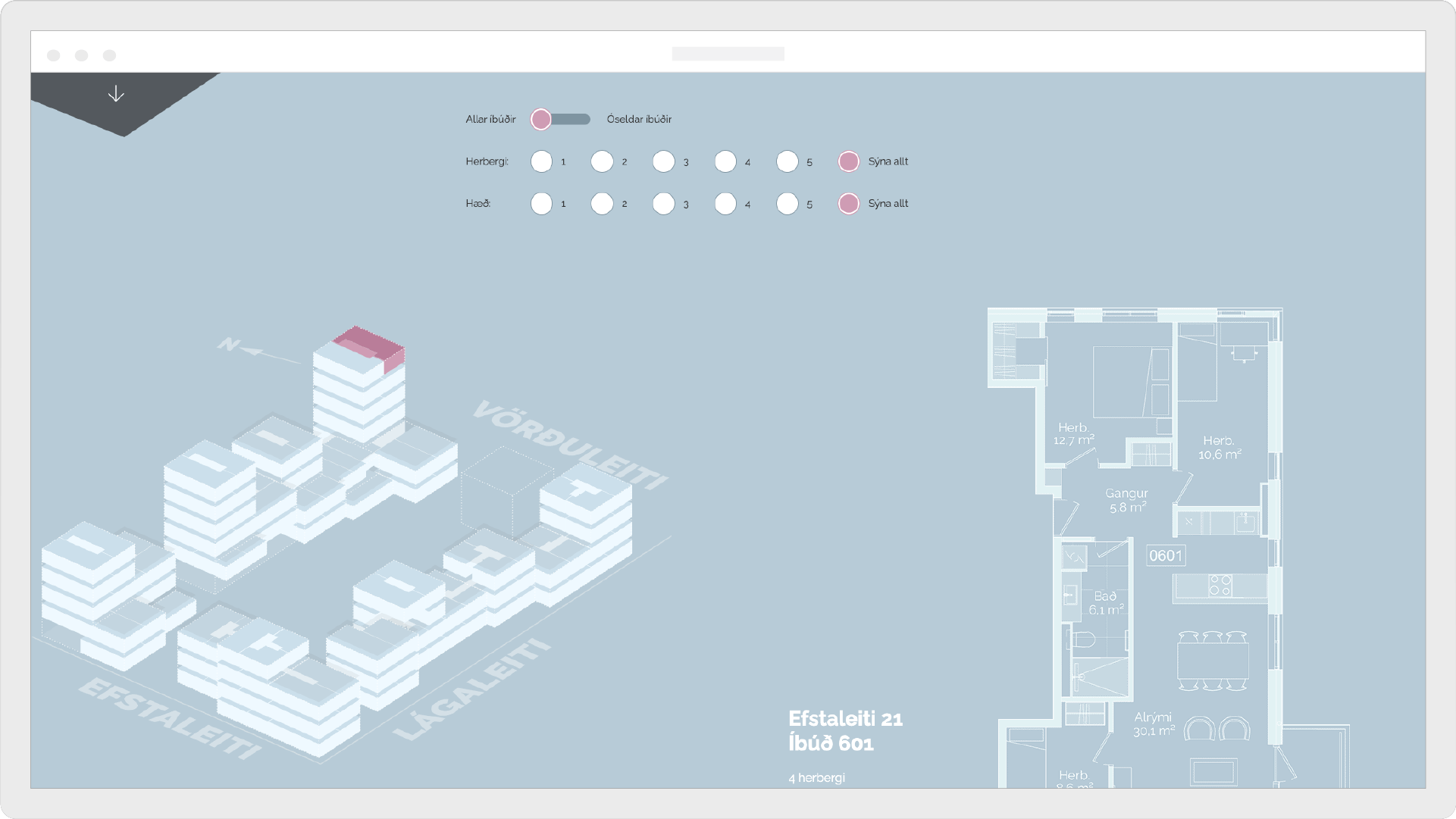Click the 0601 apartment label on floorplan
The width and height of the screenshot is (1456, 819).
(x=1165, y=556)
